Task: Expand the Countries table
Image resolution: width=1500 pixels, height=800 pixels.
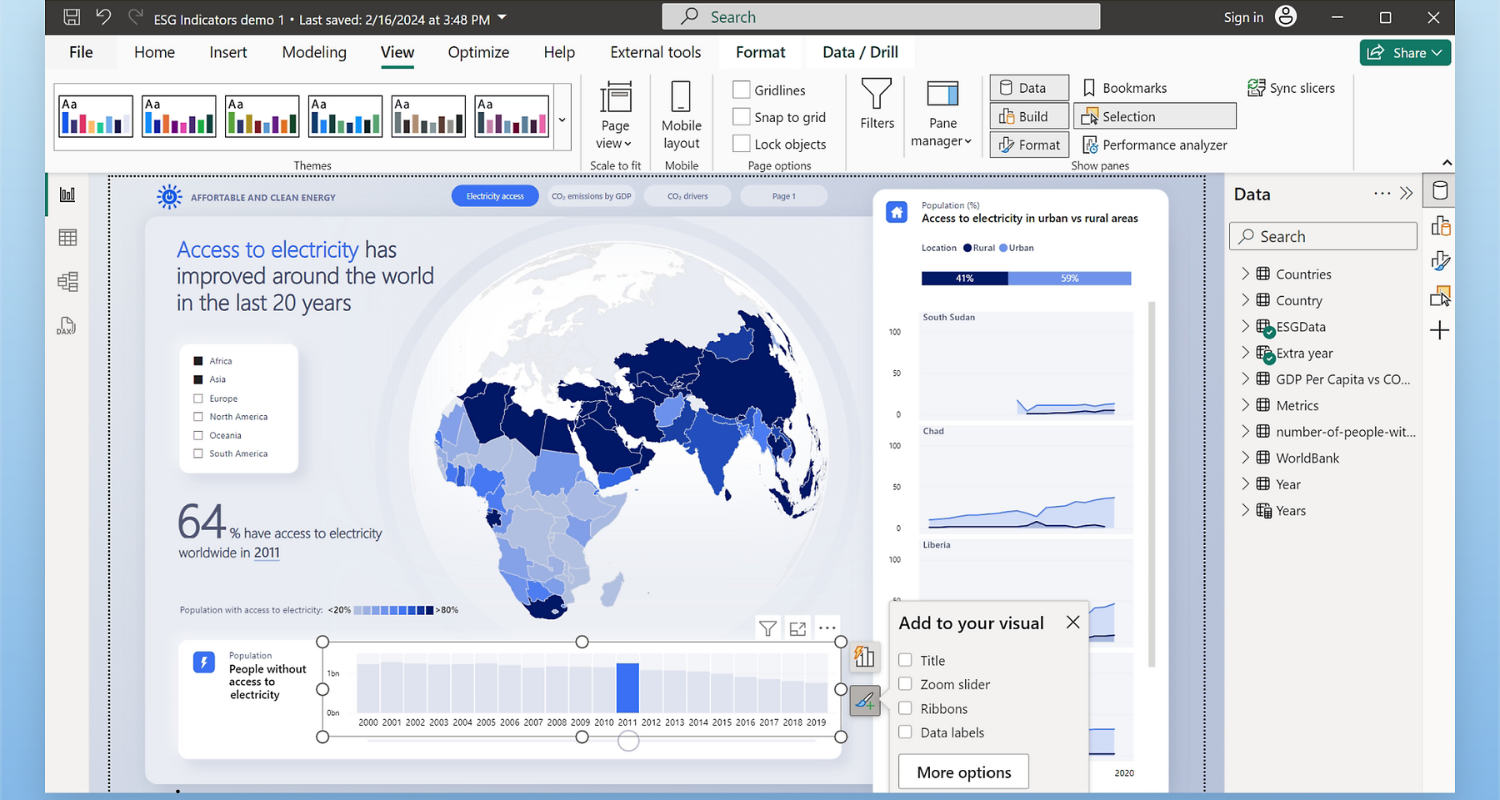Action: [1245, 274]
